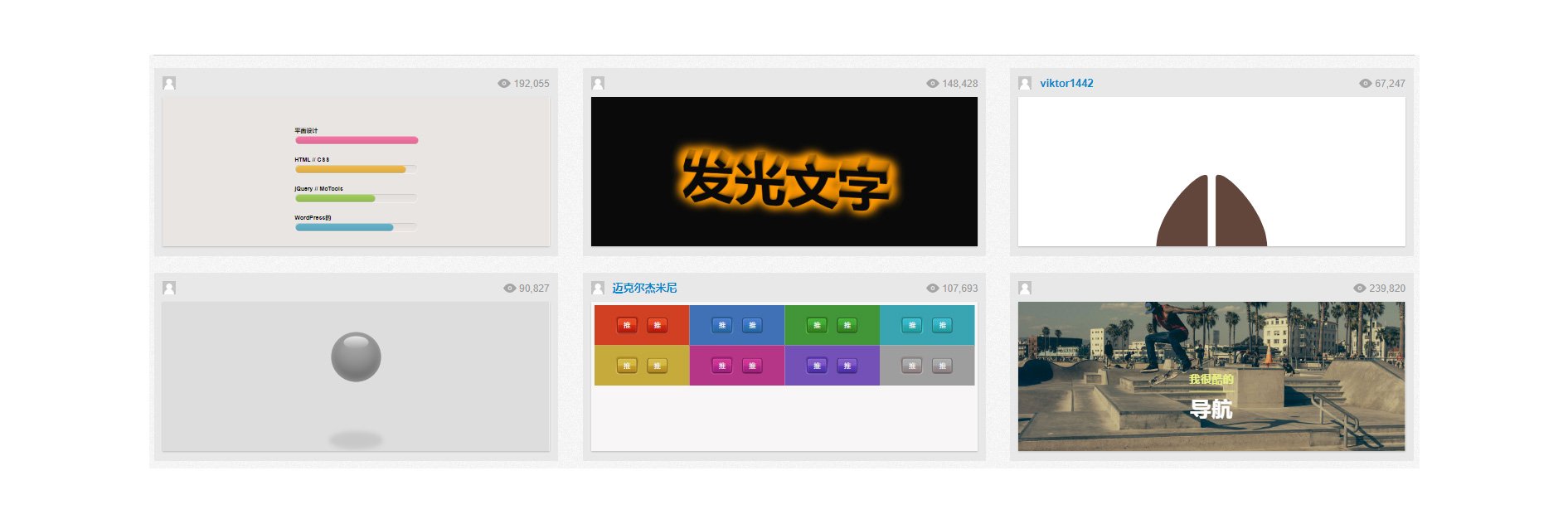Click the eye icon next to 239,820

[1359, 288]
